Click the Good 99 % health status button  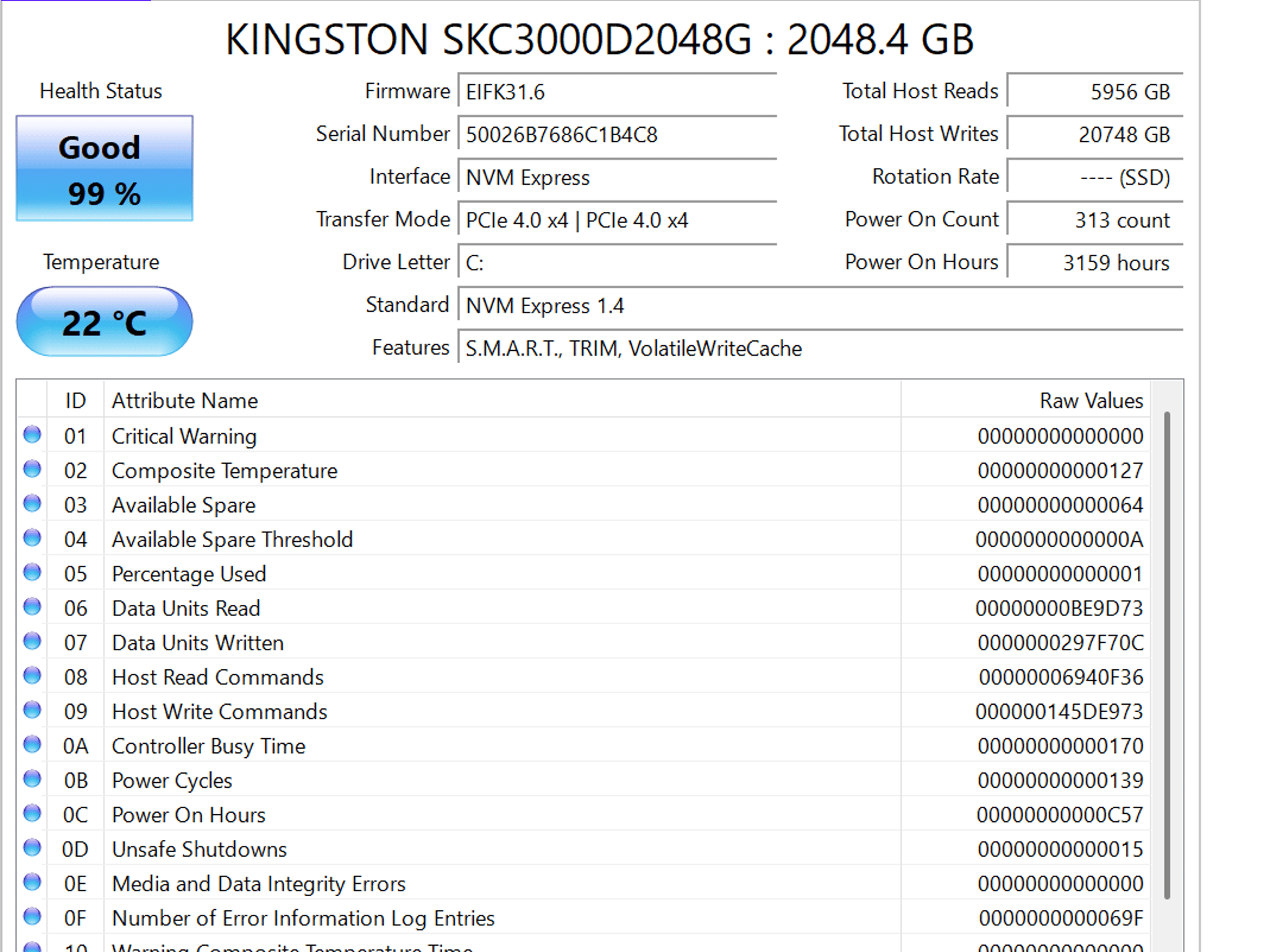tap(104, 168)
